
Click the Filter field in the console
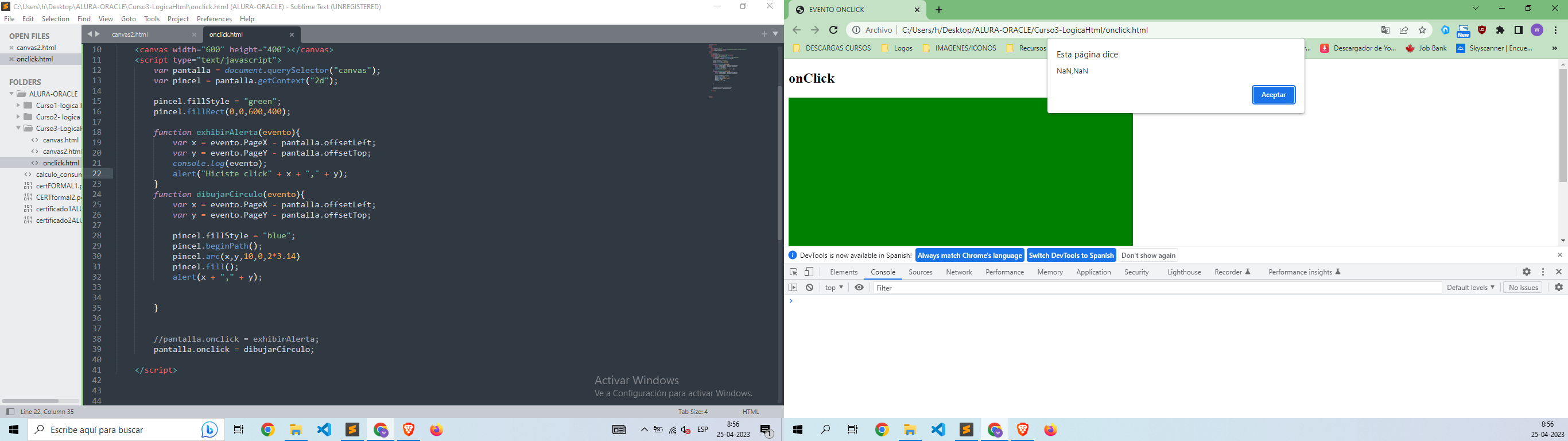tap(1157, 288)
